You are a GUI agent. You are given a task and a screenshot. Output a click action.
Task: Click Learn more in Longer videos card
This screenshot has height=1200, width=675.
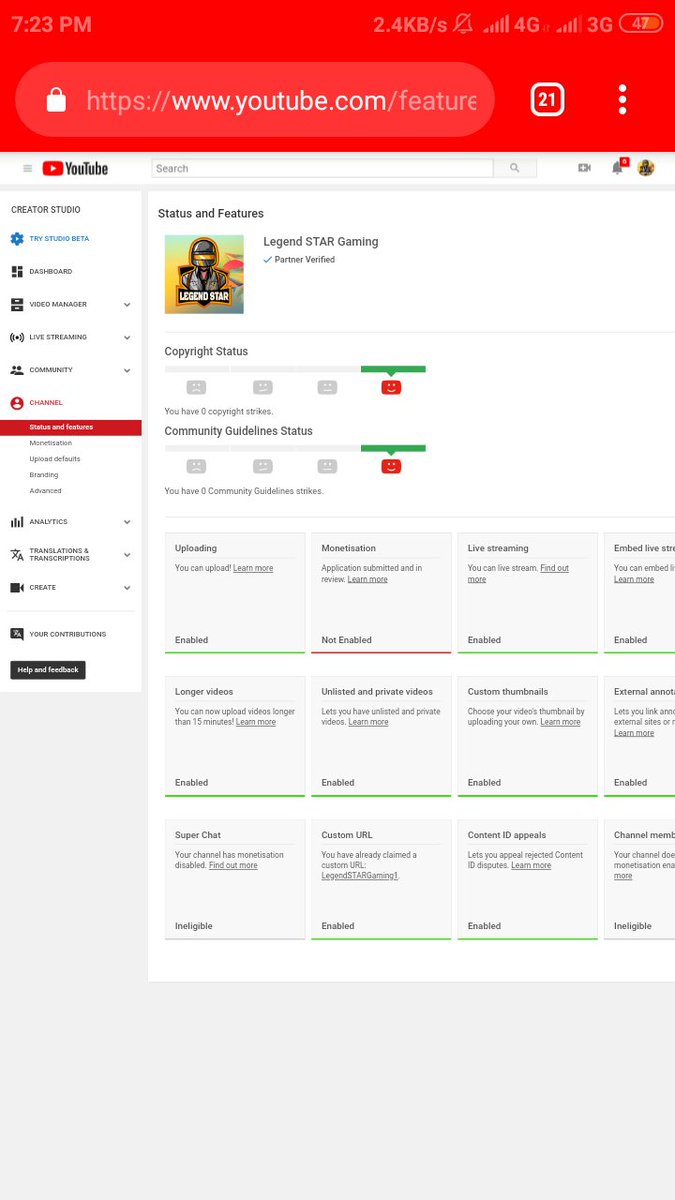pyautogui.click(x=256, y=722)
